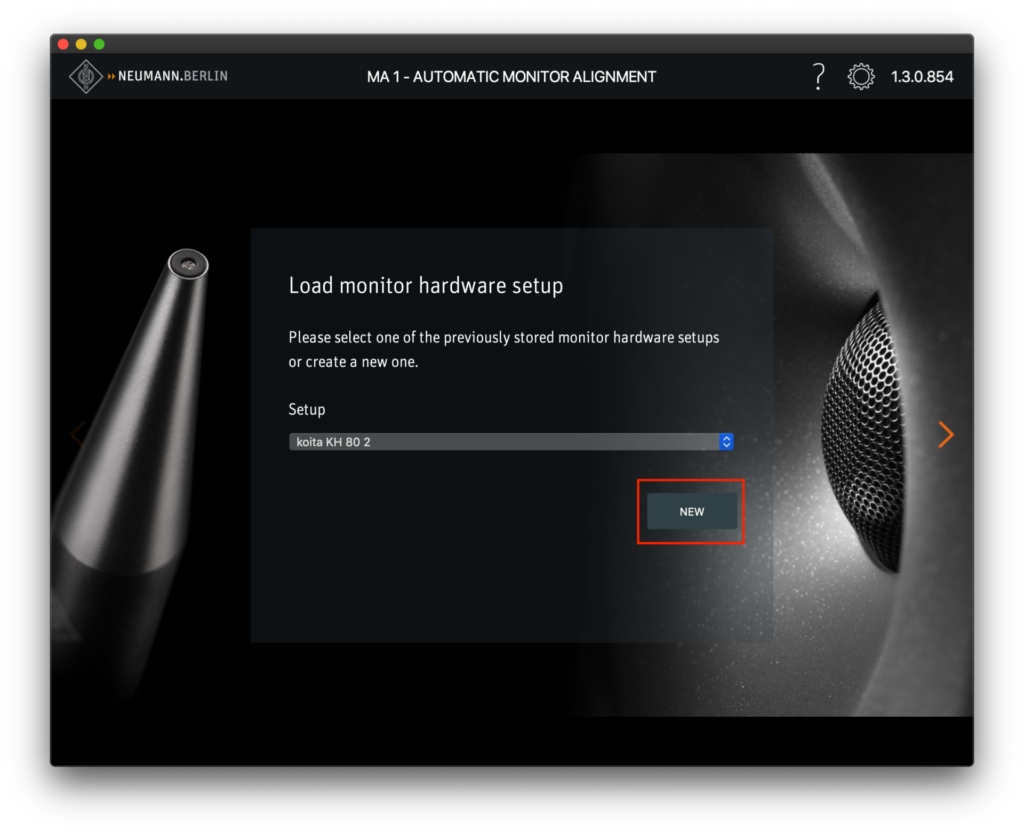Open settings with the gear icon
This screenshot has width=1024, height=833.
861,77
